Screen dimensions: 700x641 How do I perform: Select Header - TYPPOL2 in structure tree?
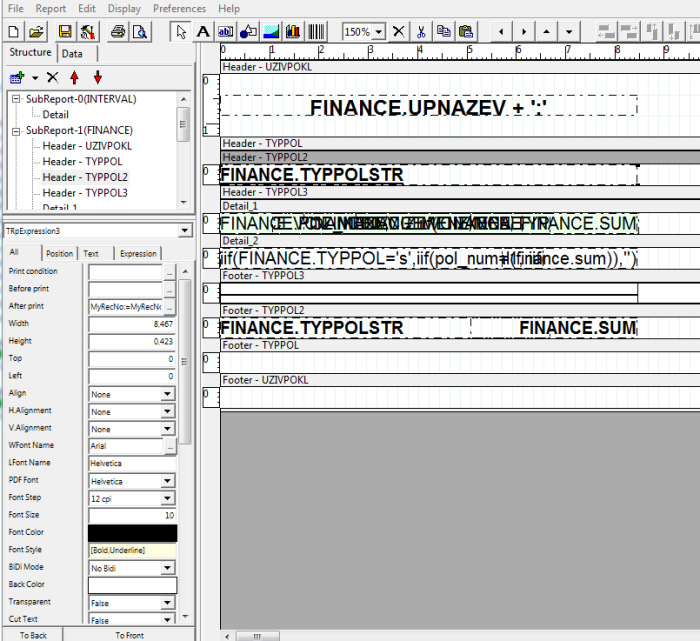(85, 177)
